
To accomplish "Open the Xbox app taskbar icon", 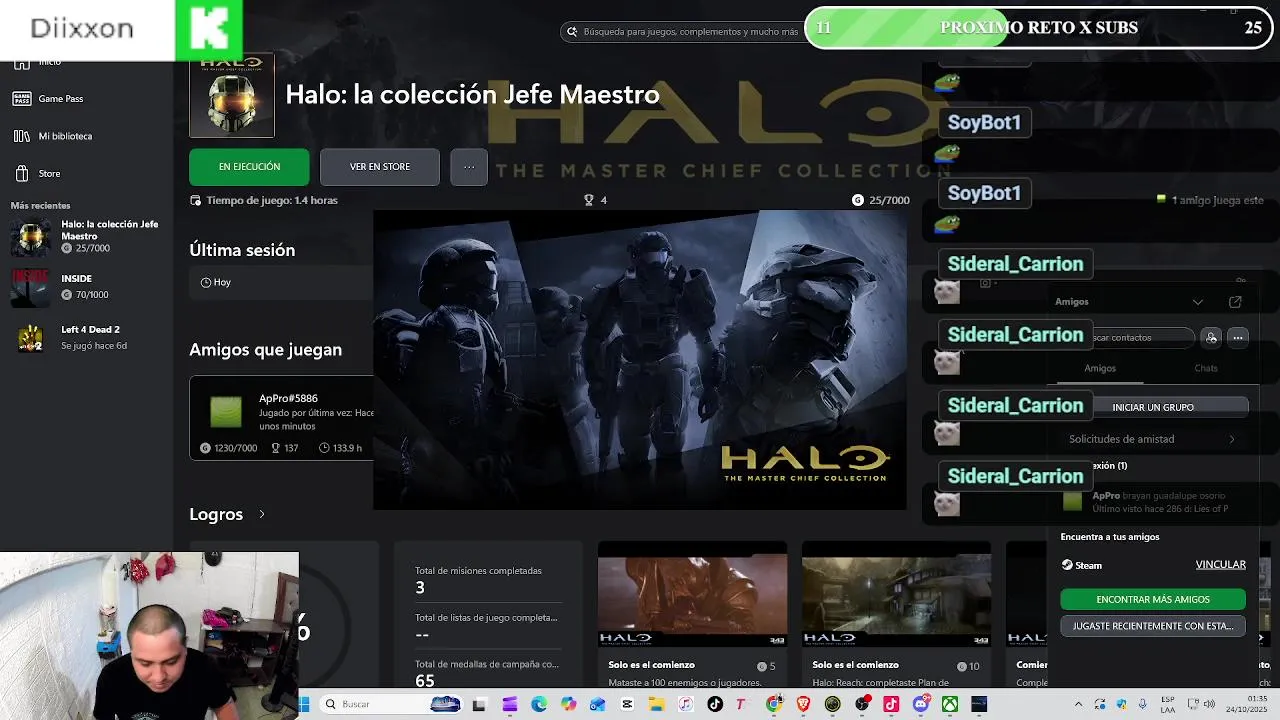I will pos(950,704).
